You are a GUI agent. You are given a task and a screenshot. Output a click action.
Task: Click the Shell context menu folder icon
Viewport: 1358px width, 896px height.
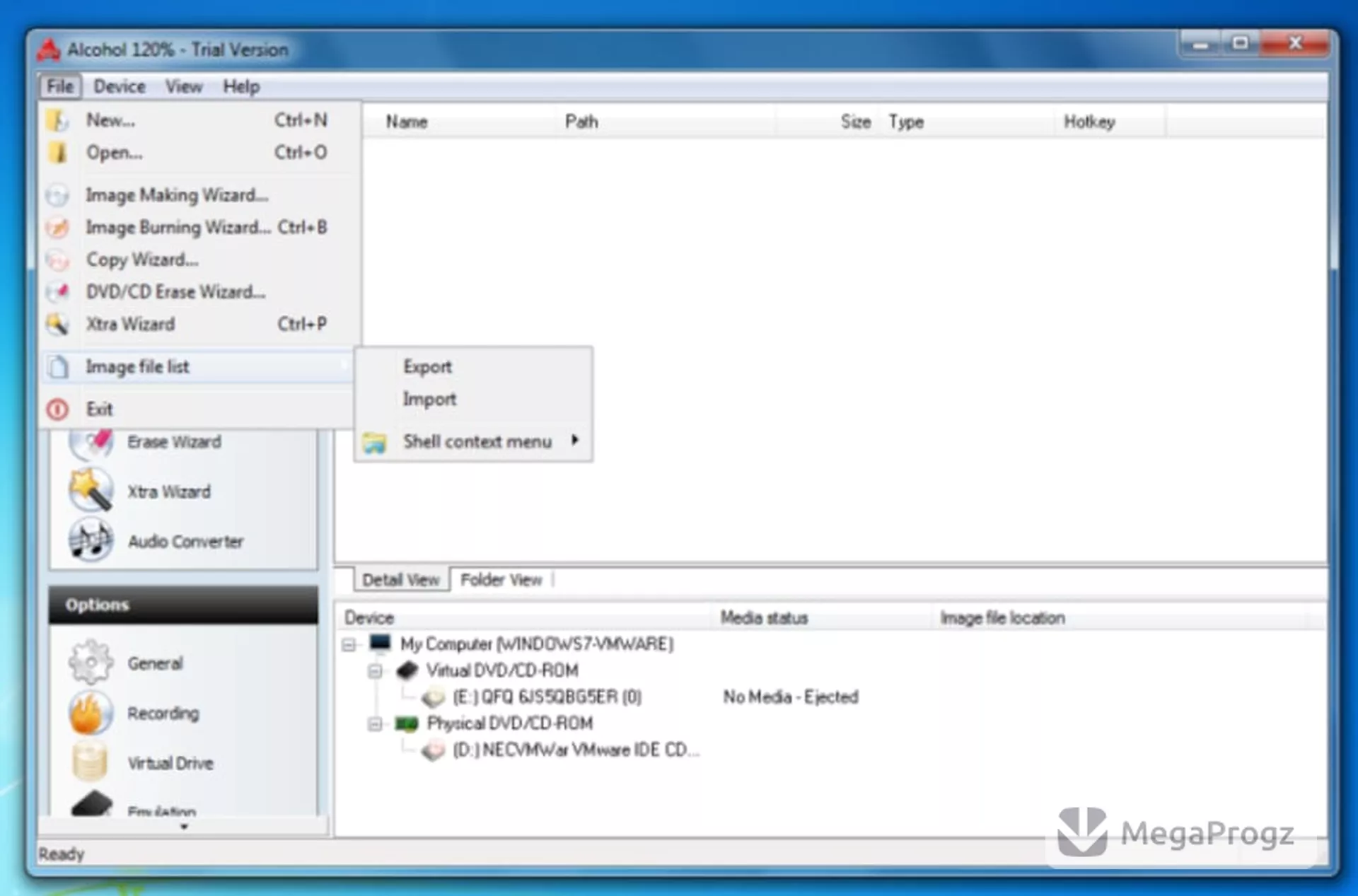point(375,443)
